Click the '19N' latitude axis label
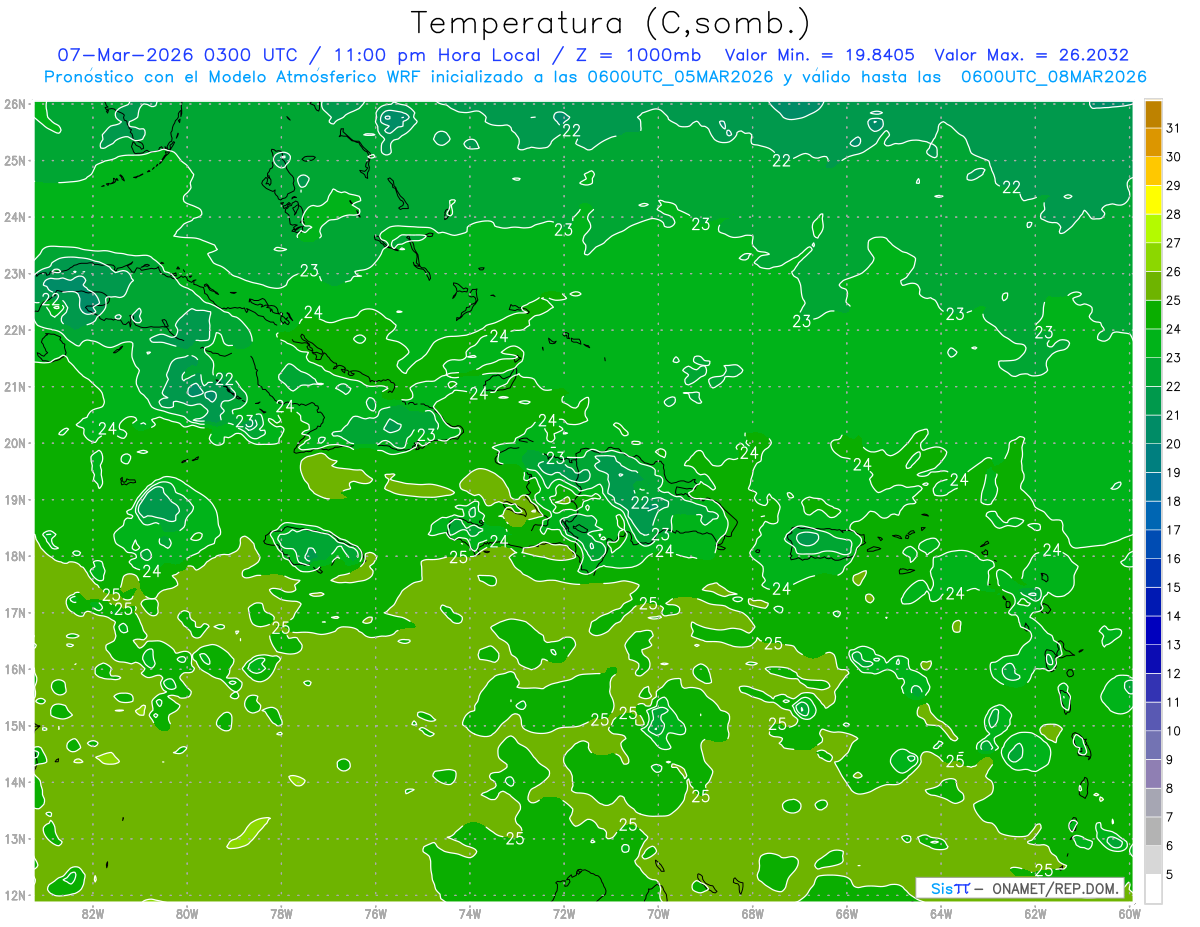This screenshot has height=927, width=1200. (15, 500)
